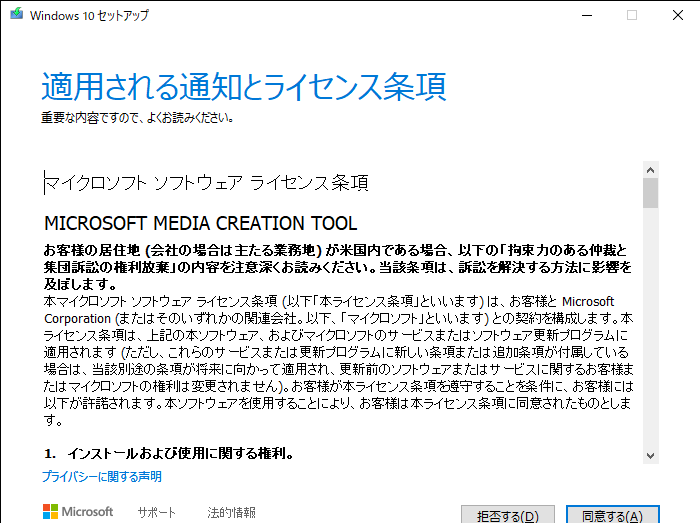The width and height of the screenshot is (700, 523).
Task: Click the 重要な内容ですので、よくお読みください。 subtitle
Action: click(x=137, y=118)
